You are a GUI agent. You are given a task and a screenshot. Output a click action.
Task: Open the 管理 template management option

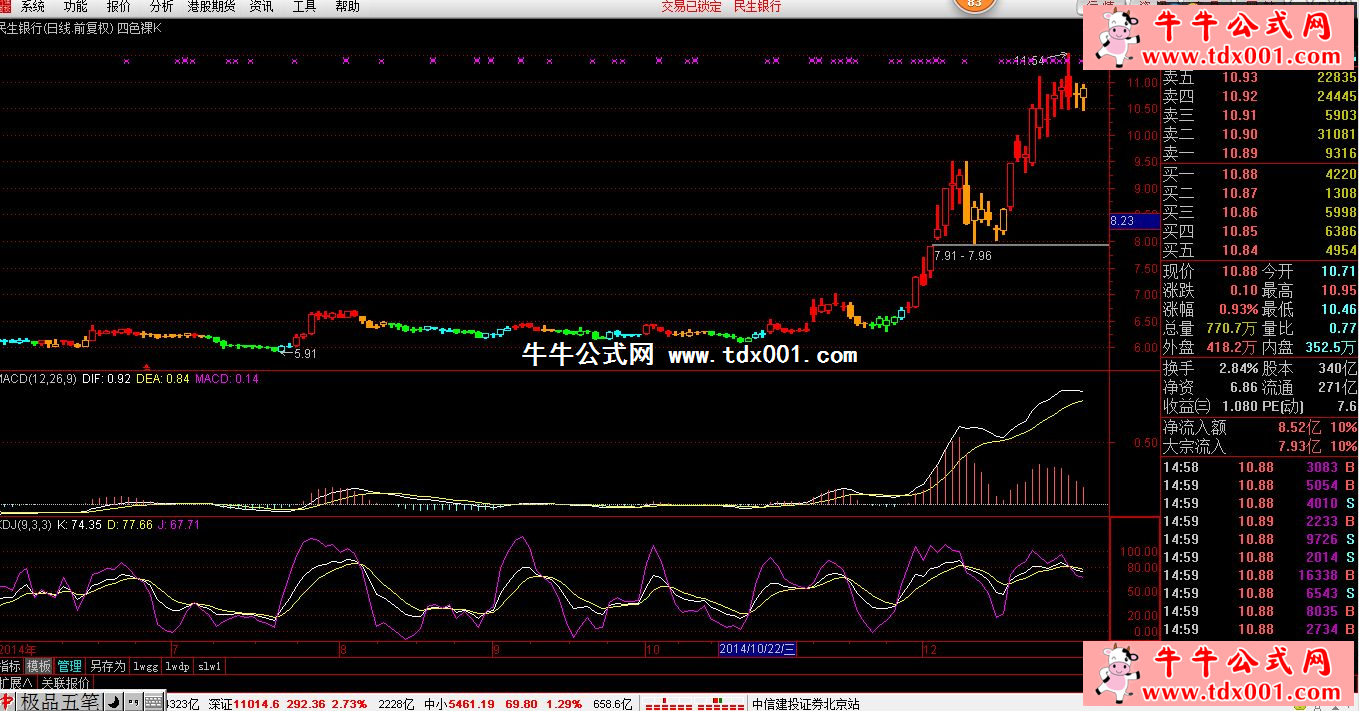70,666
